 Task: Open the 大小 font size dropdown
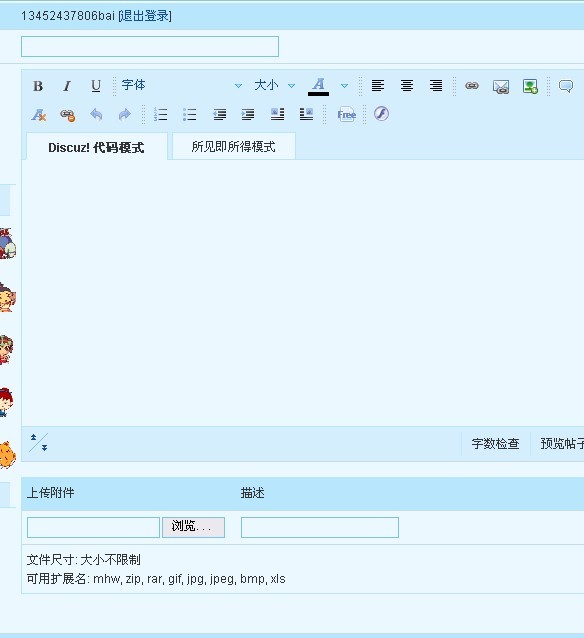click(x=274, y=85)
